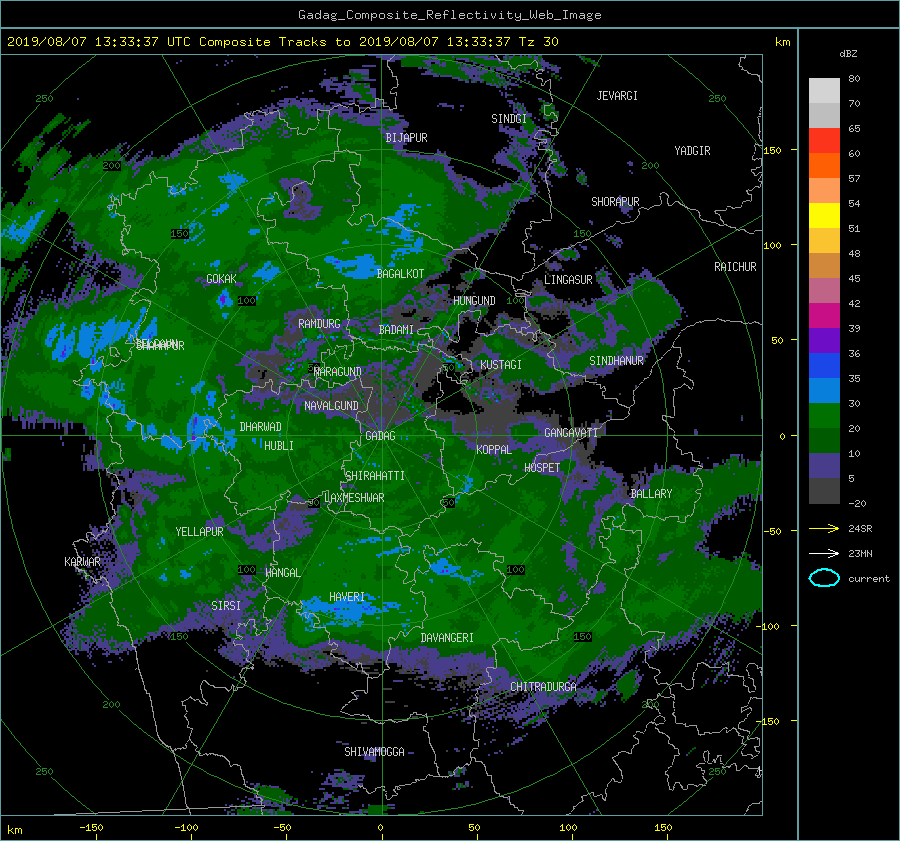Click the DHARWAD label

pos(260,427)
